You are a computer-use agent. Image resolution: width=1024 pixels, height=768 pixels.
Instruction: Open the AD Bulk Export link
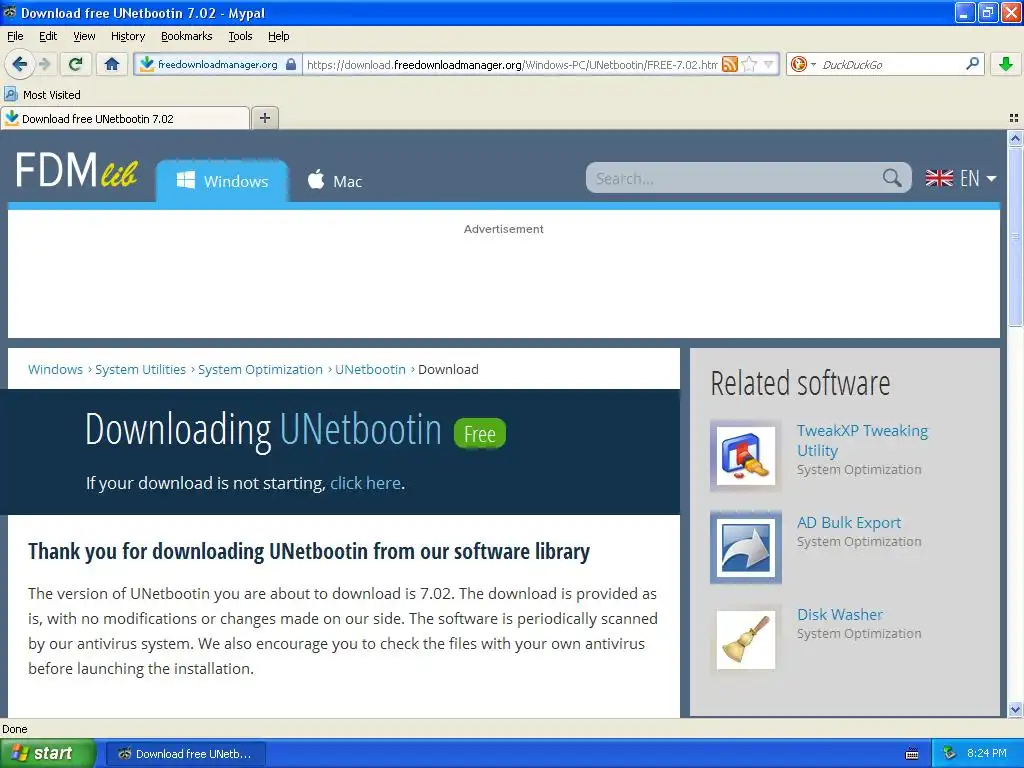pos(848,522)
